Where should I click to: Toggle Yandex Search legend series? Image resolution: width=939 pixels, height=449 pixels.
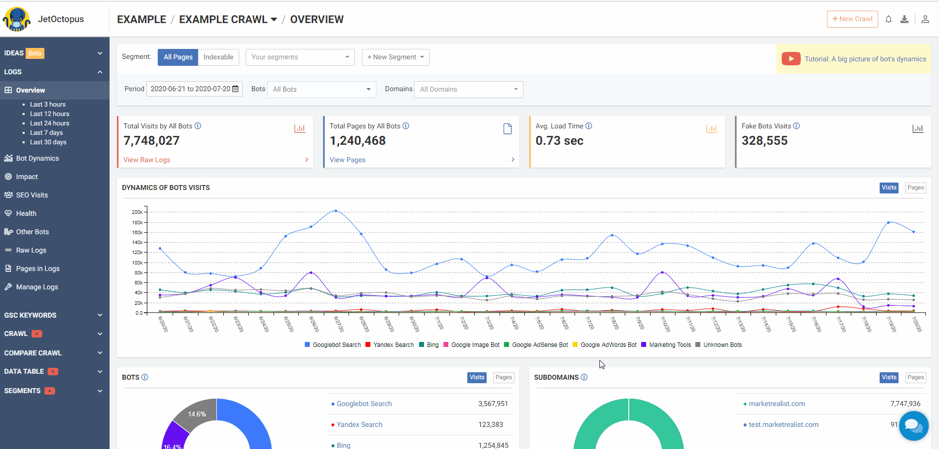pos(389,345)
